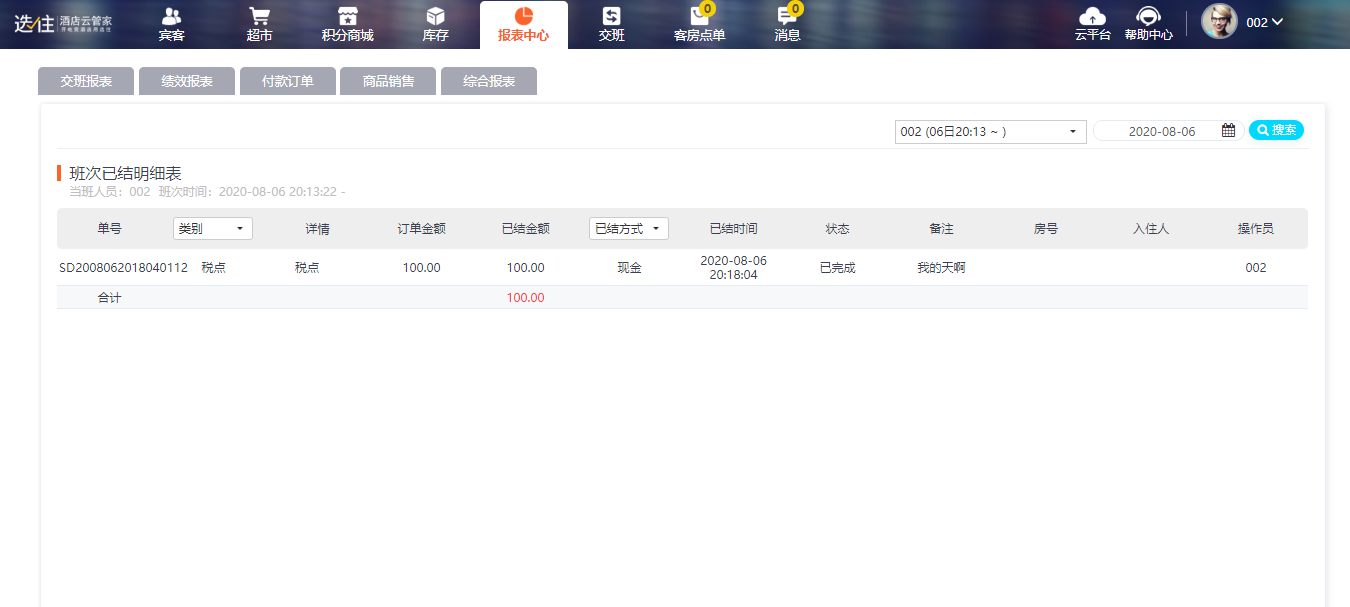Viewport: 1350px width, 607px height.
Task: Open the 帮助中心 help center
Action: pyautogui.click(x=1148, y=24)
